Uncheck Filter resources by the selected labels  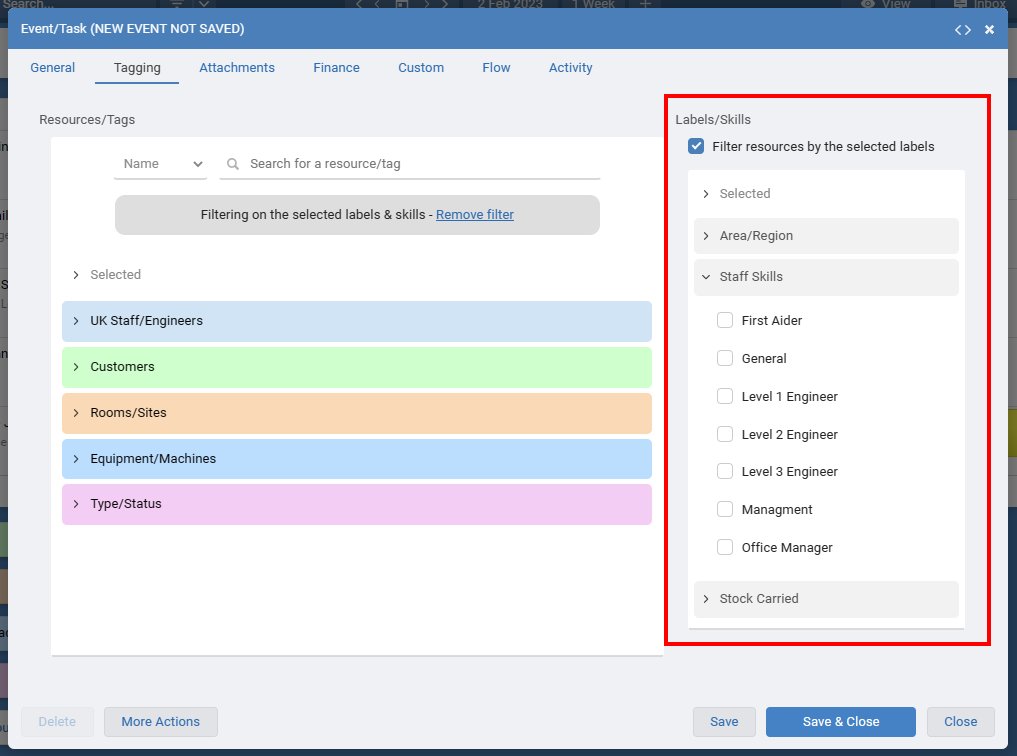[696, 146]
